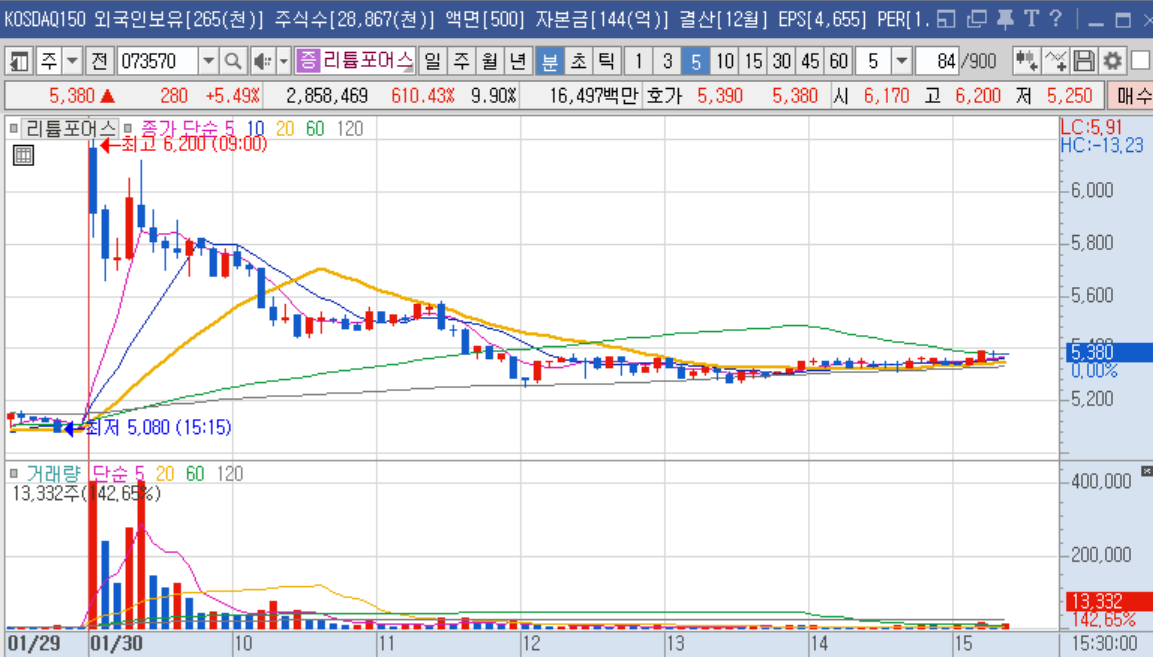
Task: Click the pin window icon in title bar
Action: coord(1004,19)
